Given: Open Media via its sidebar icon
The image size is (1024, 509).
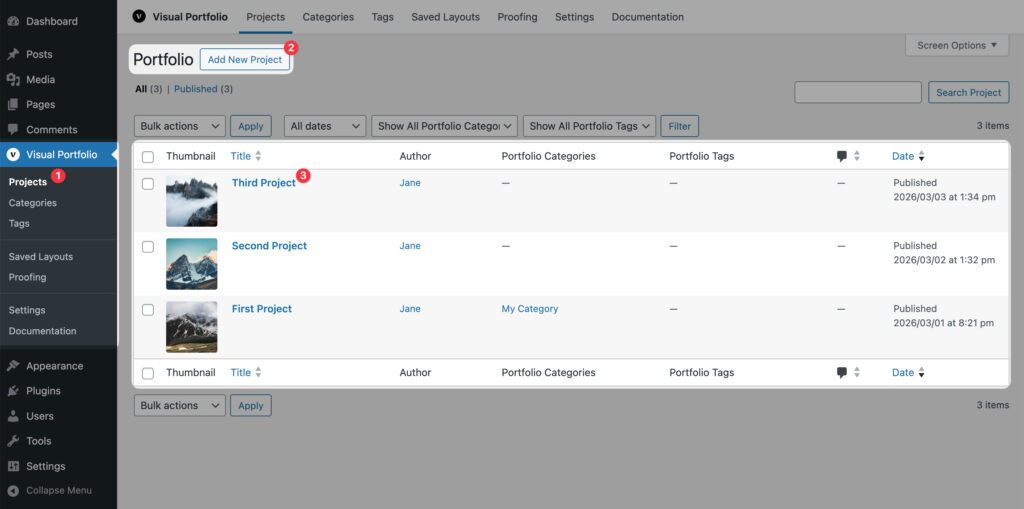Looking at the screenshot, I should coord(13,79).
